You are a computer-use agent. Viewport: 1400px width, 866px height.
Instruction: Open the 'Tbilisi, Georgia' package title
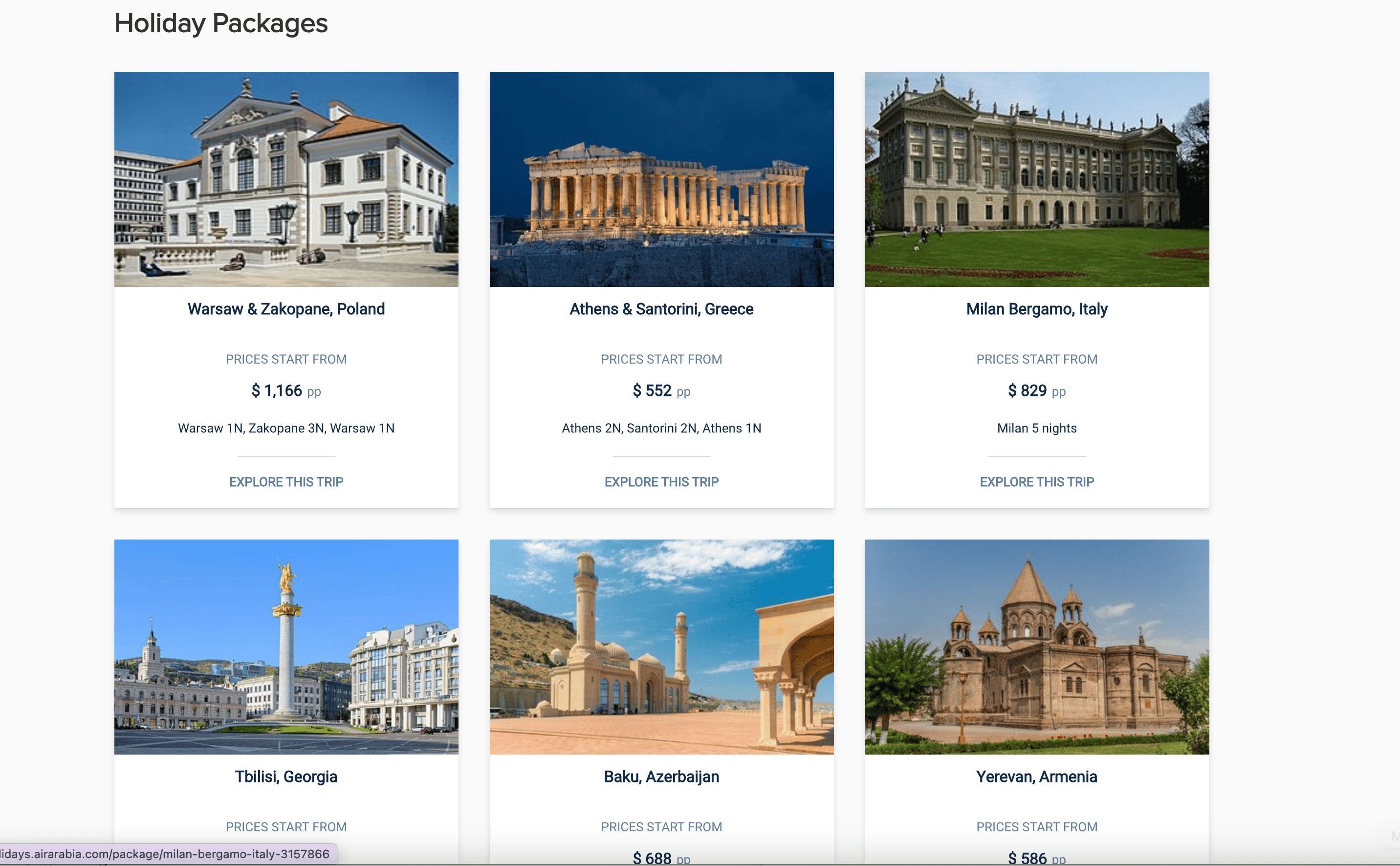tap(286, 777)
